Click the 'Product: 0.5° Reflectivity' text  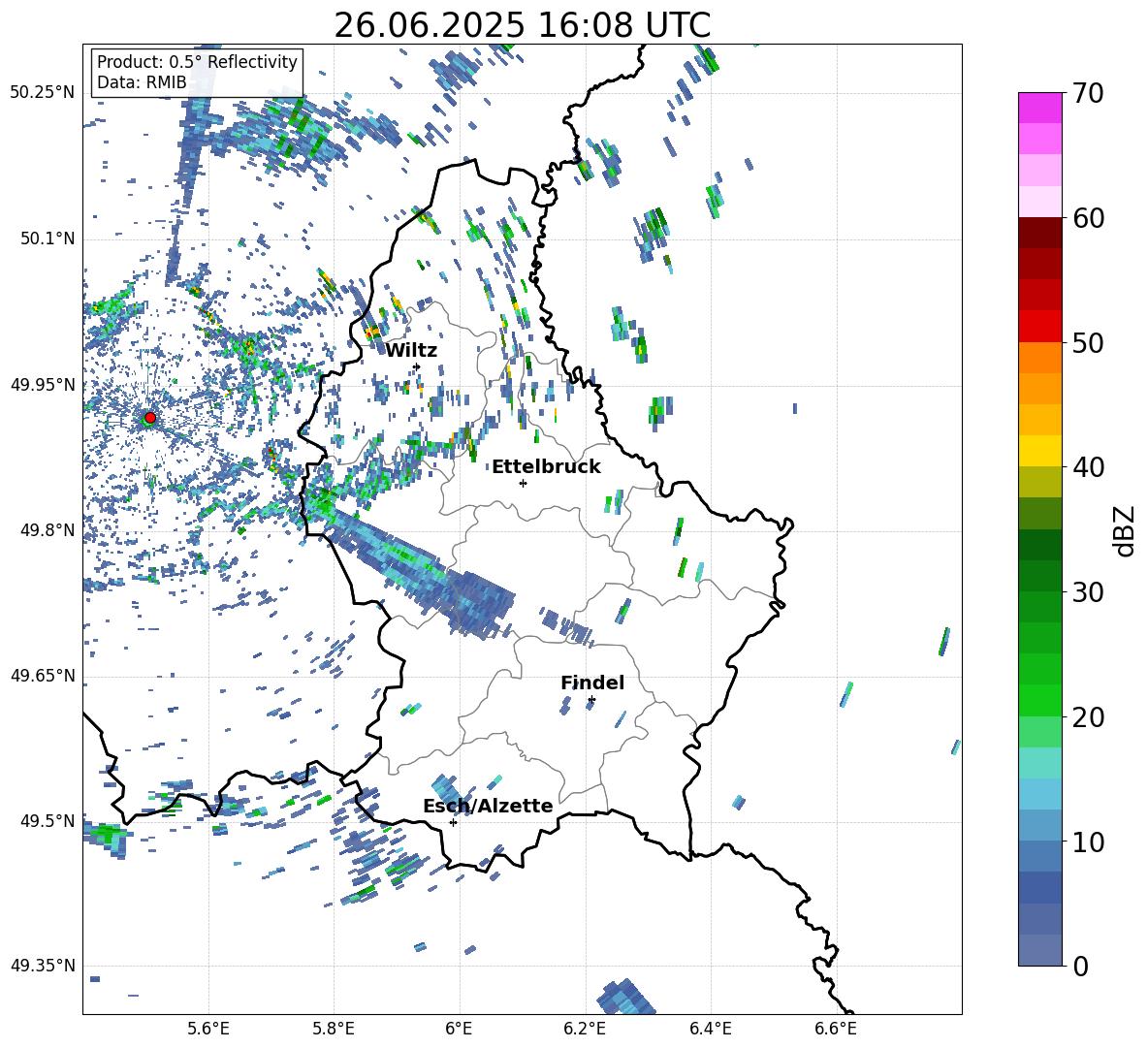[197, 62]
